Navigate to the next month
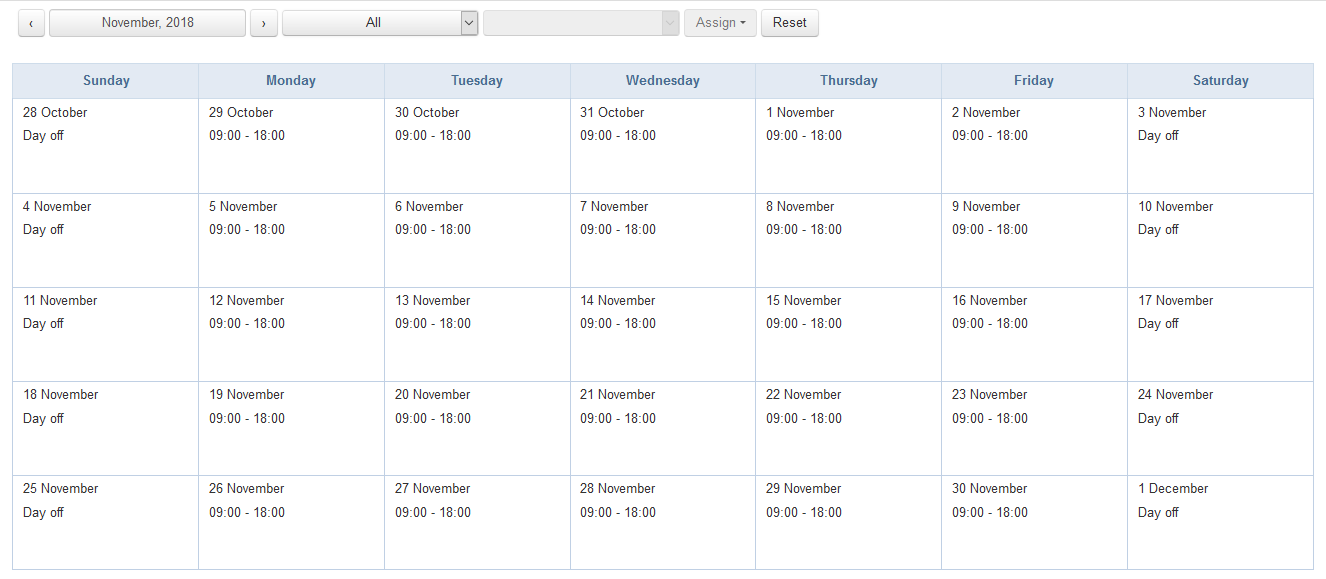Screen dimensions: 1326x579 (263, 22)
